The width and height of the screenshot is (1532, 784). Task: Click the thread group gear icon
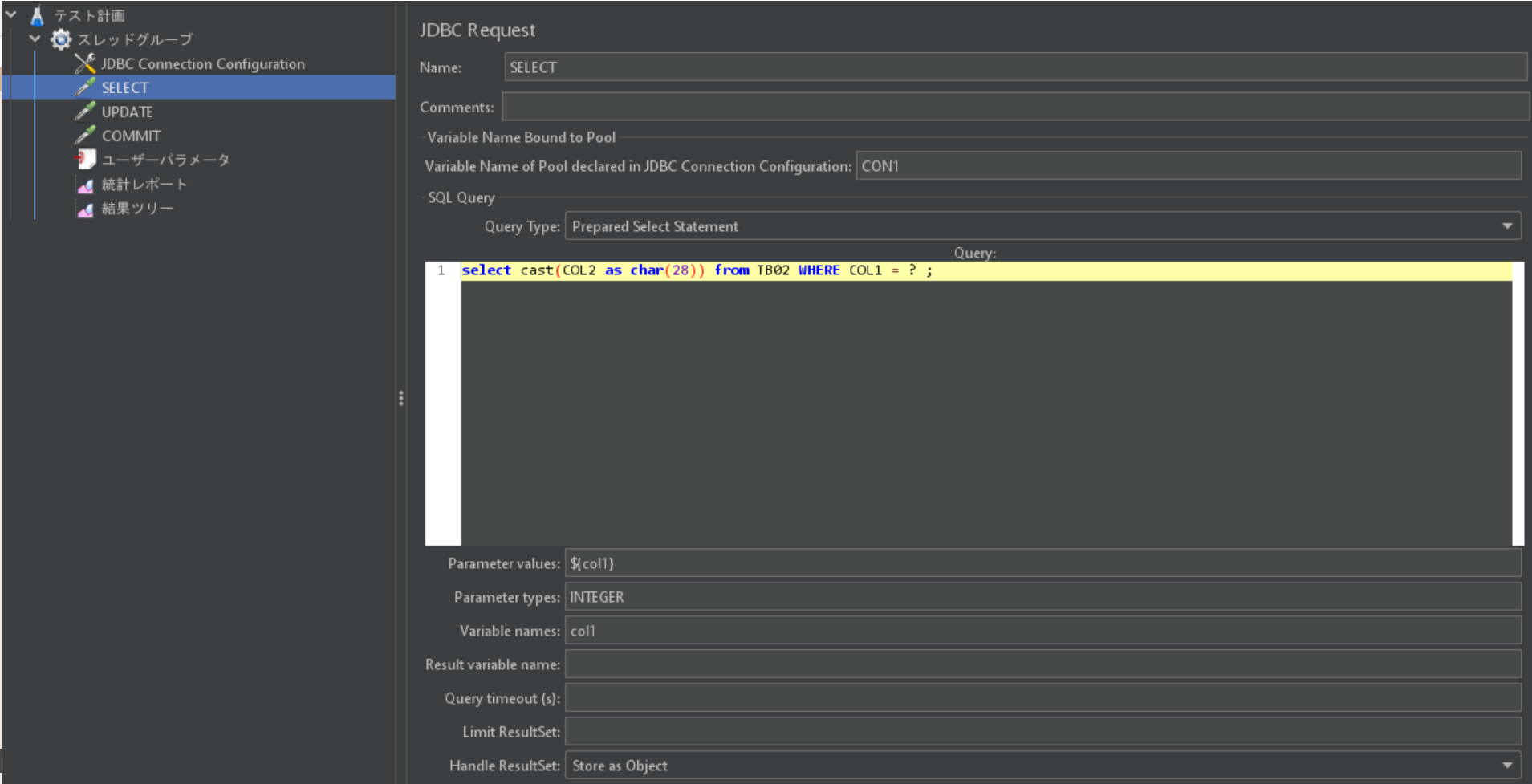click(x=61, y=39)
